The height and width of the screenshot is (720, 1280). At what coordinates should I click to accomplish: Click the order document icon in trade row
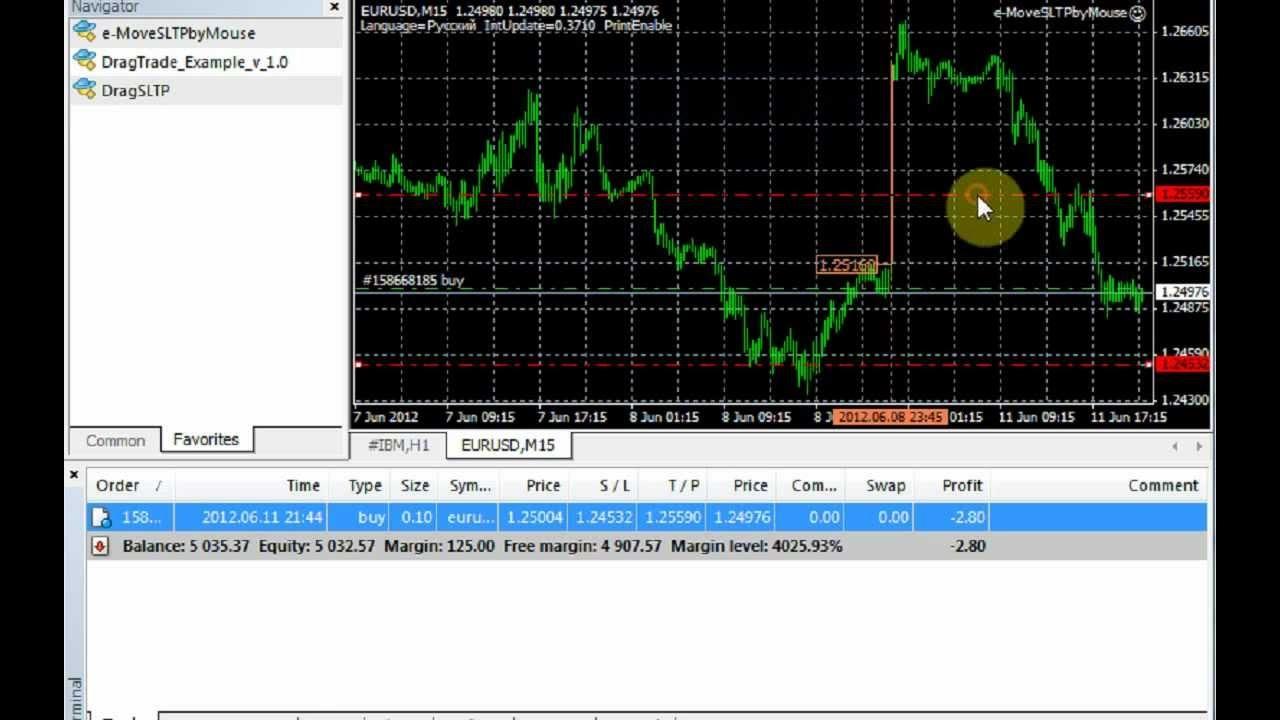click(x=100, y=517)
